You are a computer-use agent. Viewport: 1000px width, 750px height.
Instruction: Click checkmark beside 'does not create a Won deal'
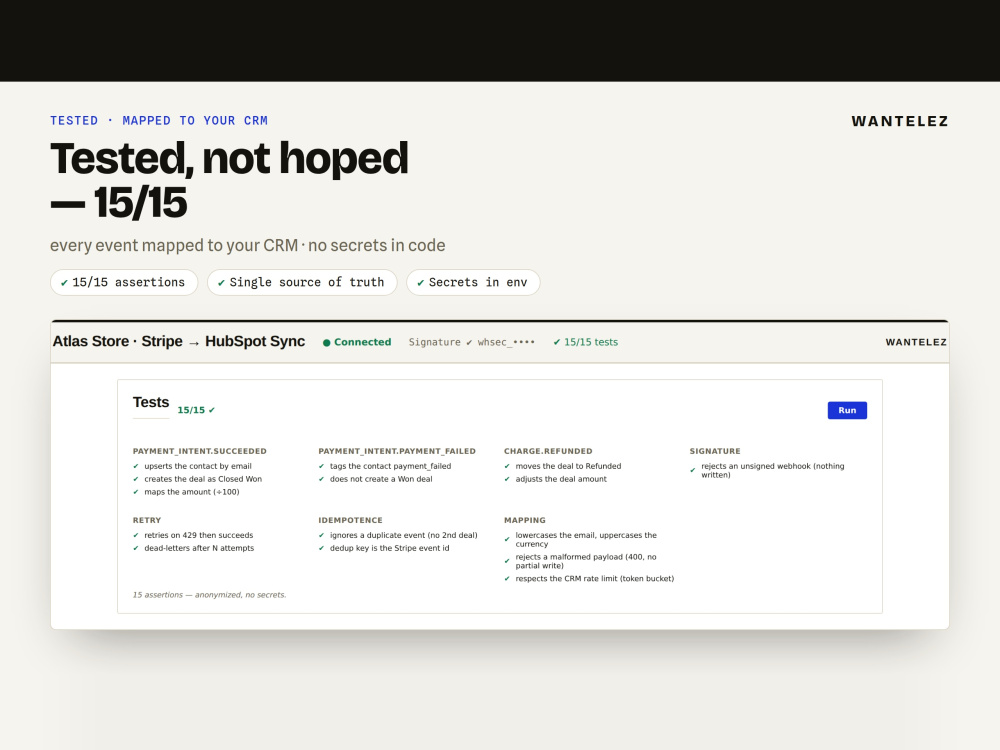(x=321, y=479)
